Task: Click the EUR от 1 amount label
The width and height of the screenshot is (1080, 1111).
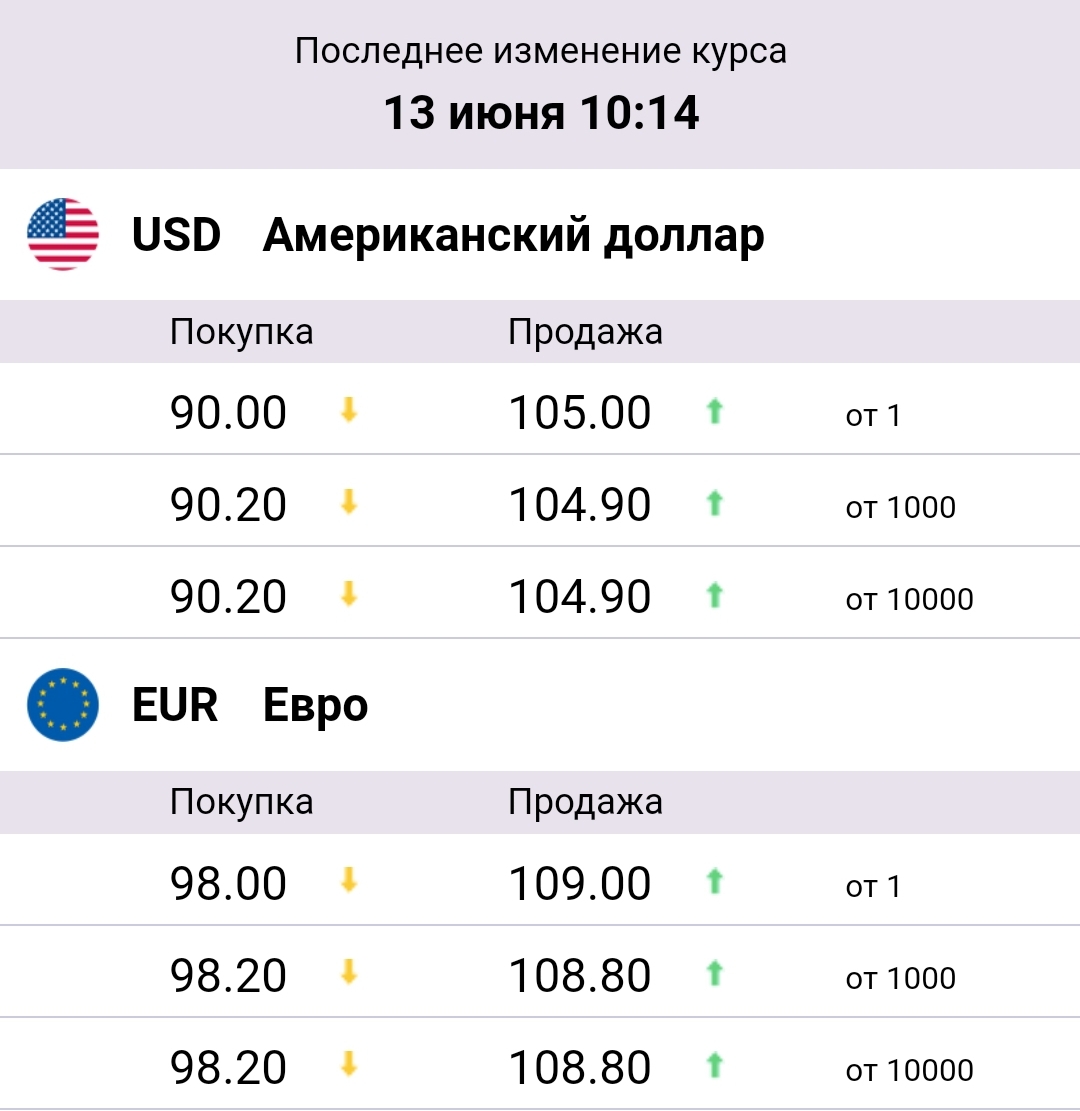Action: [873, 886]
